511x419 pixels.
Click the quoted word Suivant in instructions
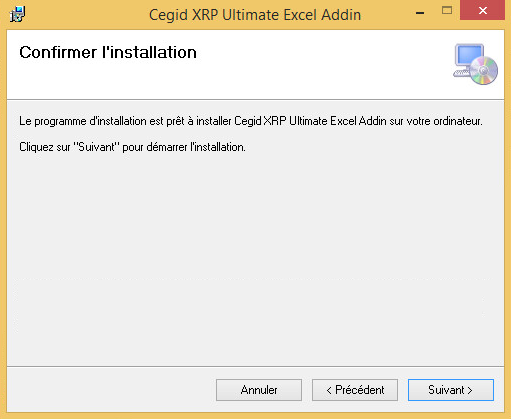coord(96,147)
